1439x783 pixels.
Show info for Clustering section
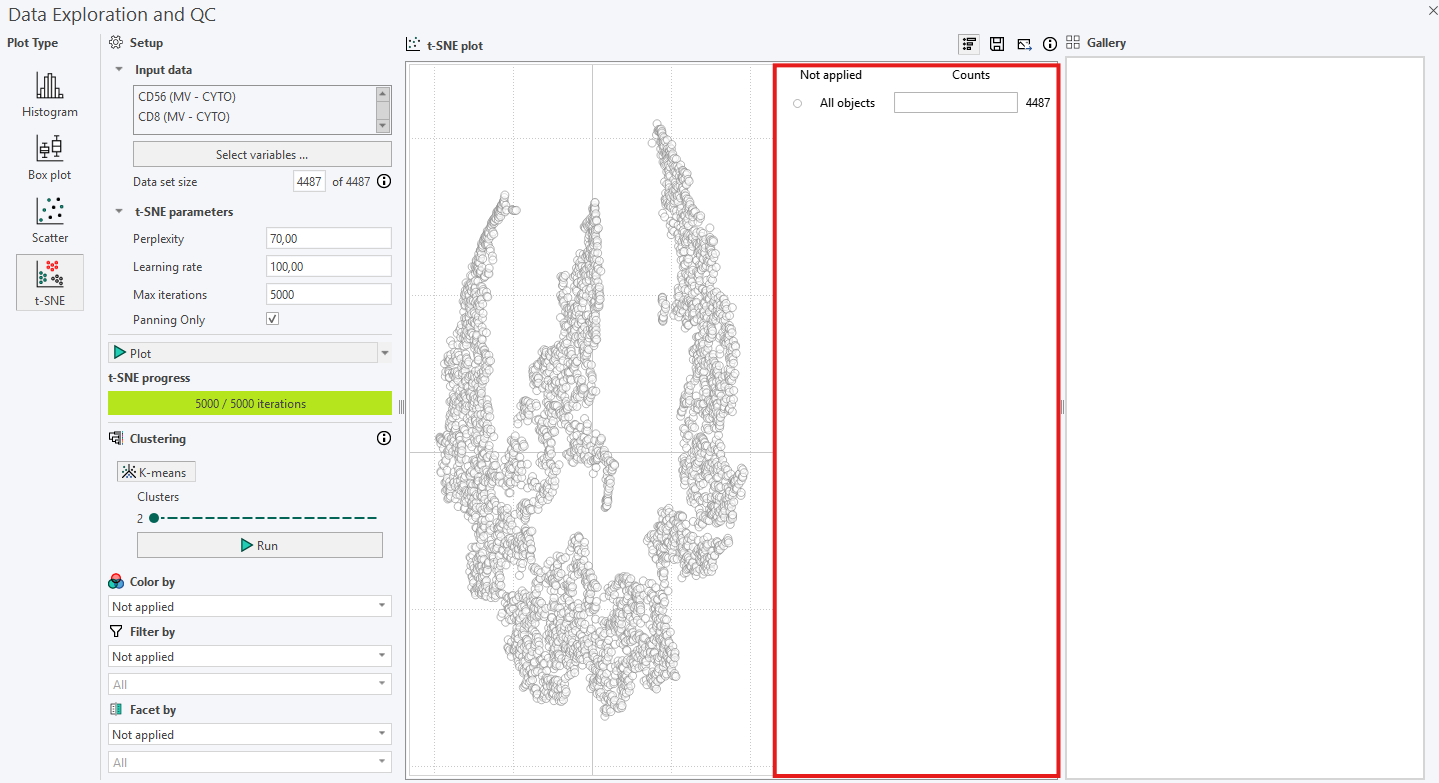pos(383,438)
